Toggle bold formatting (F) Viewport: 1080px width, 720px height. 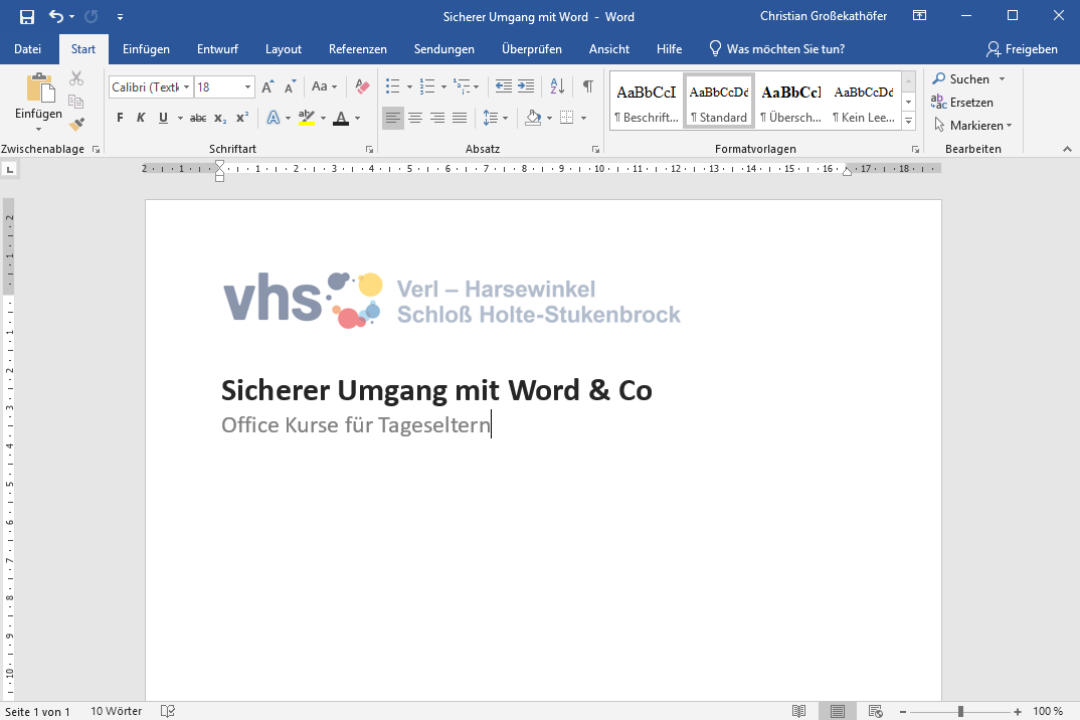point(120,118)
